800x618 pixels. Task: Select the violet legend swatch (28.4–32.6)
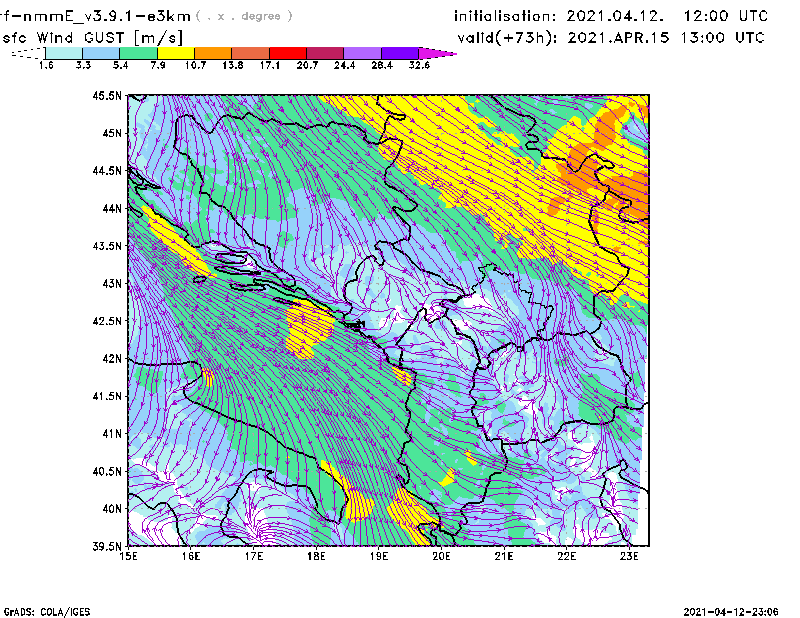[x=400, y=53]
